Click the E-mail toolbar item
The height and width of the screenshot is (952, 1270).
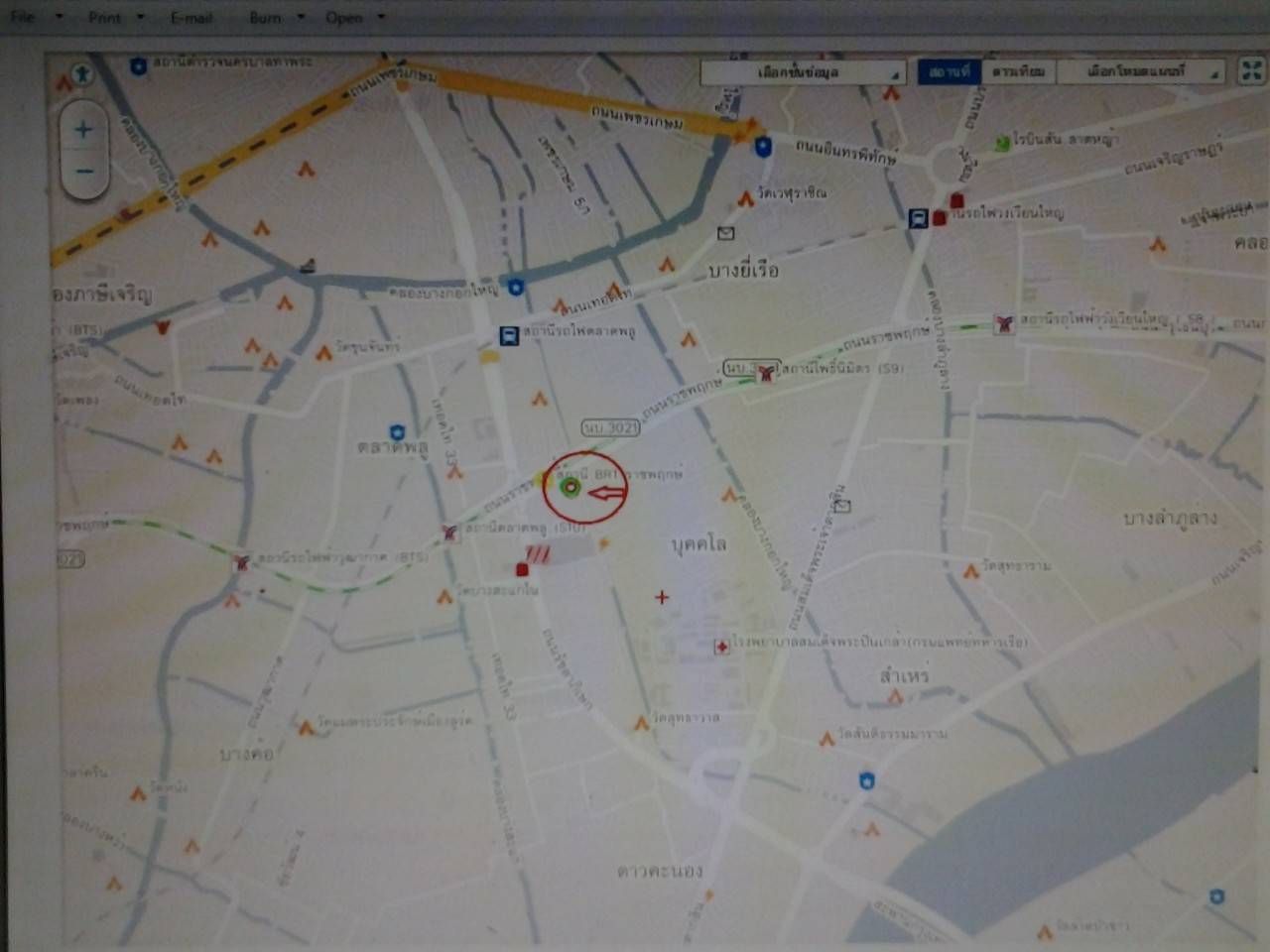point(191,18)
